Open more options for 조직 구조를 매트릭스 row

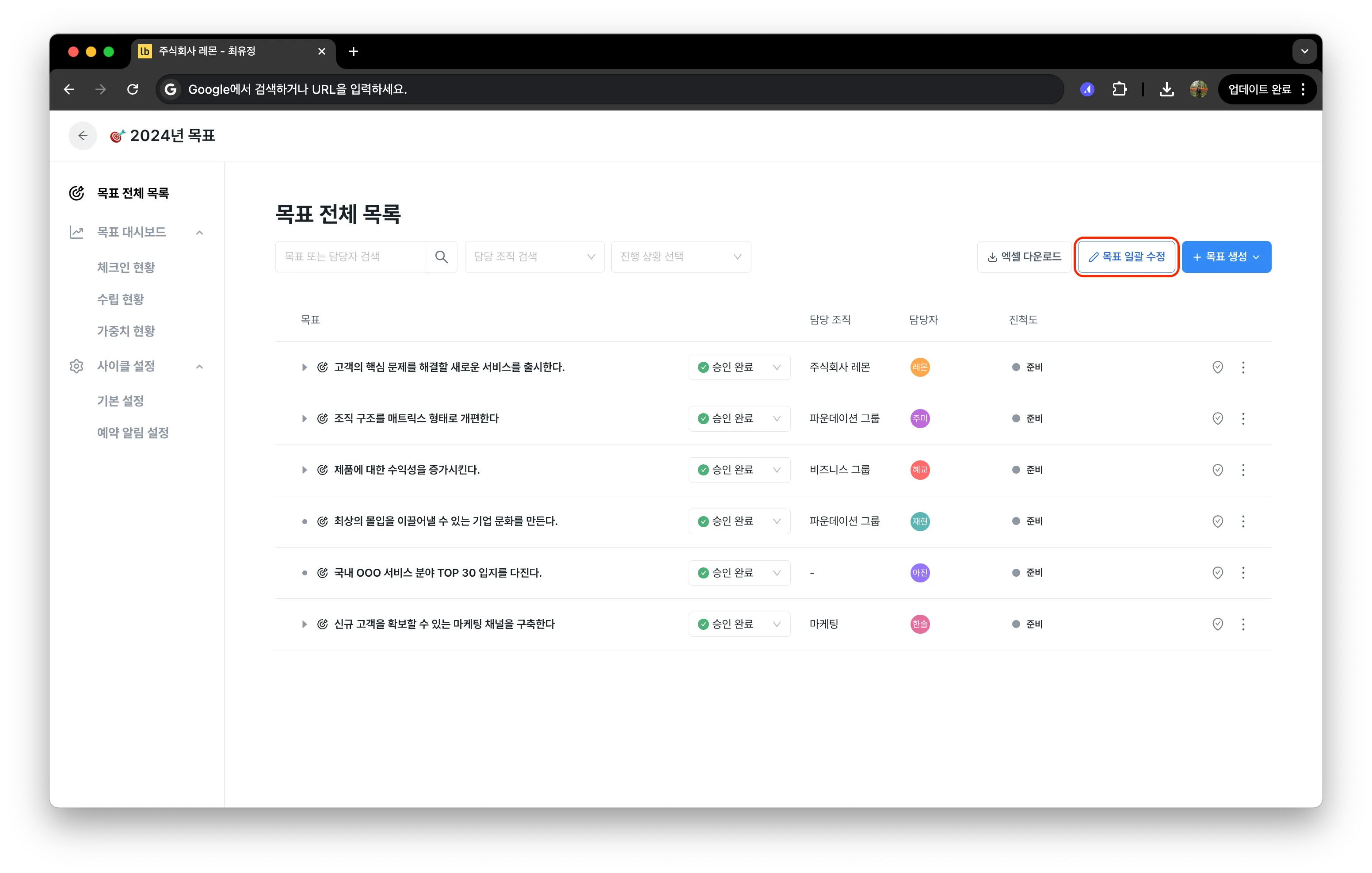click(1243, 418)
